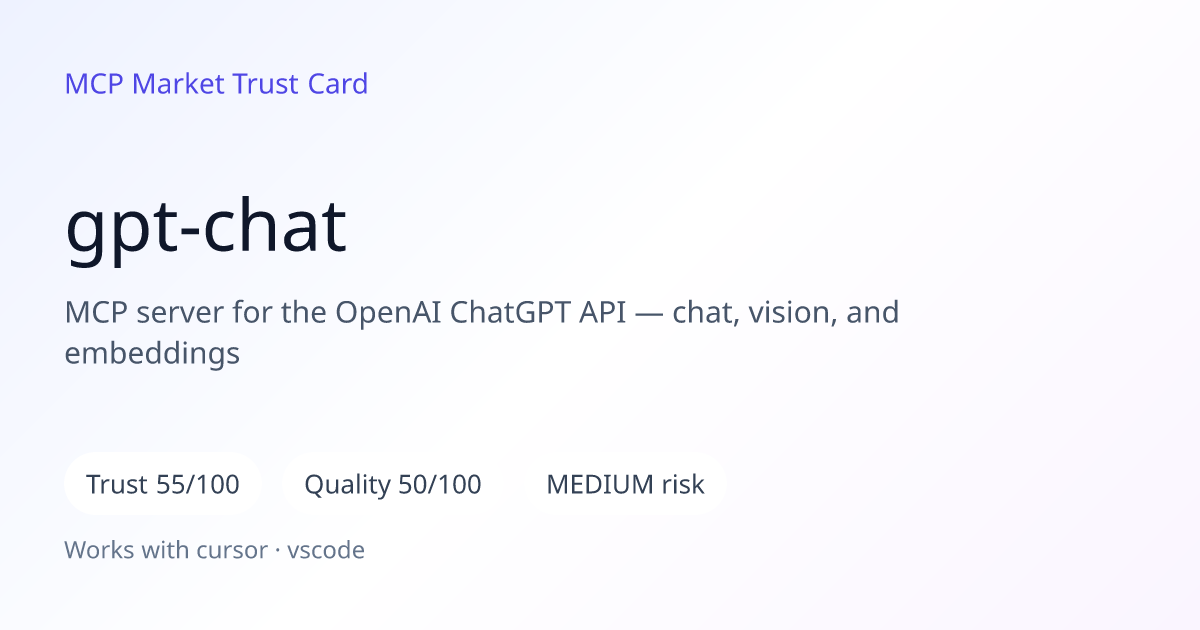Viewport: 1200px width, 630px height.
Task: Click the MEDIUM risk badge
Action: [625, 485]
